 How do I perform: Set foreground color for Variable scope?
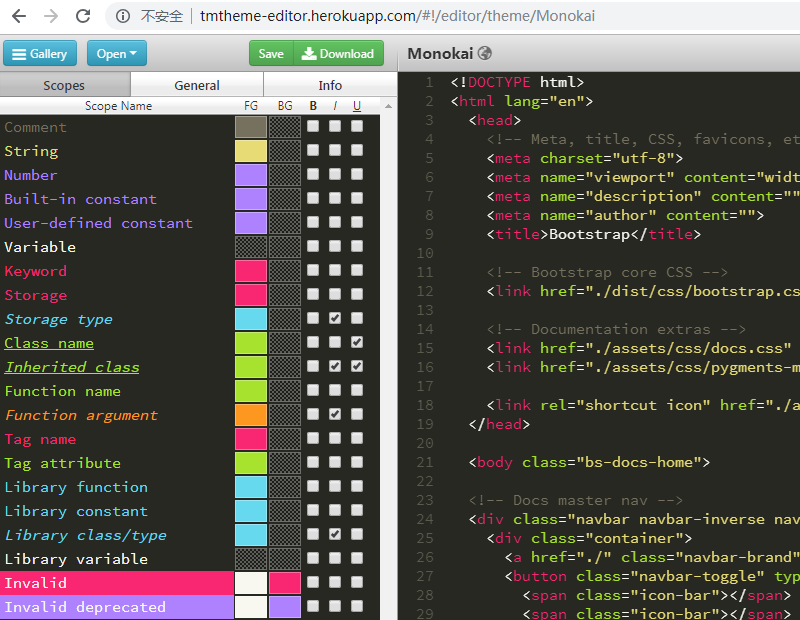coord(251,247)
